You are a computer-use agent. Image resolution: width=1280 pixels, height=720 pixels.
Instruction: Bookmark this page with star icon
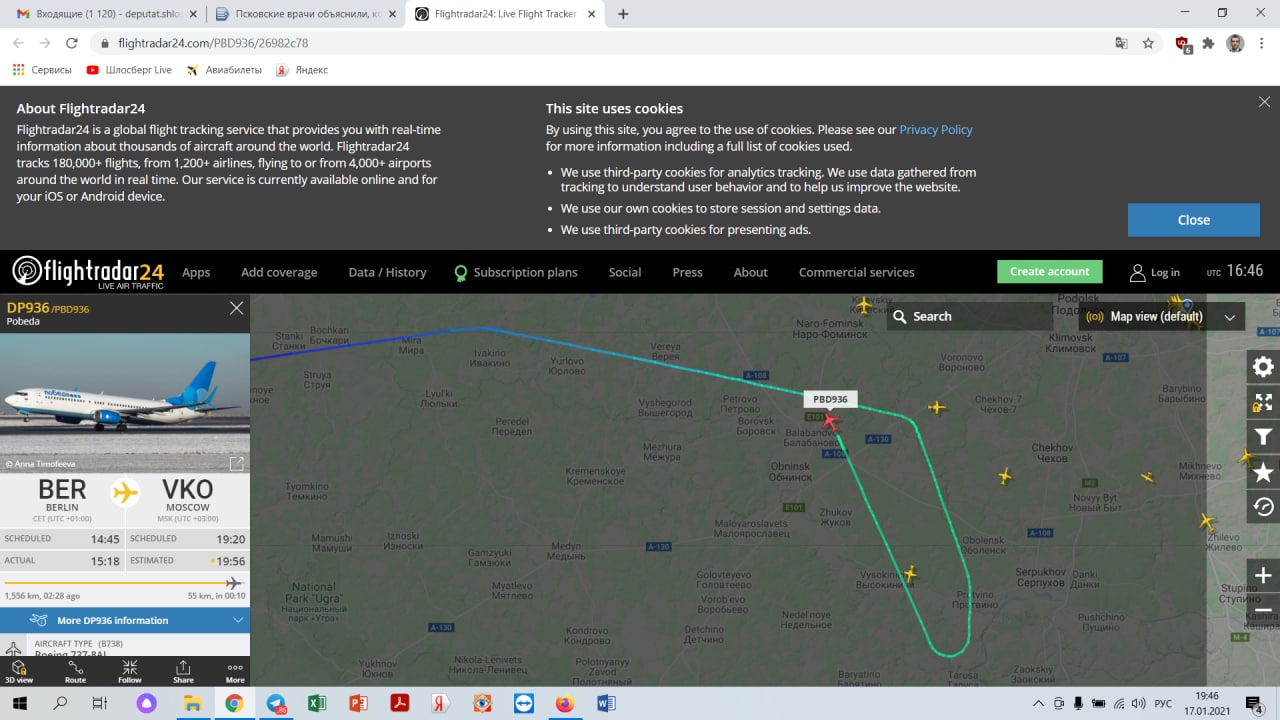pyautogui.click(x=1148, y=43)
